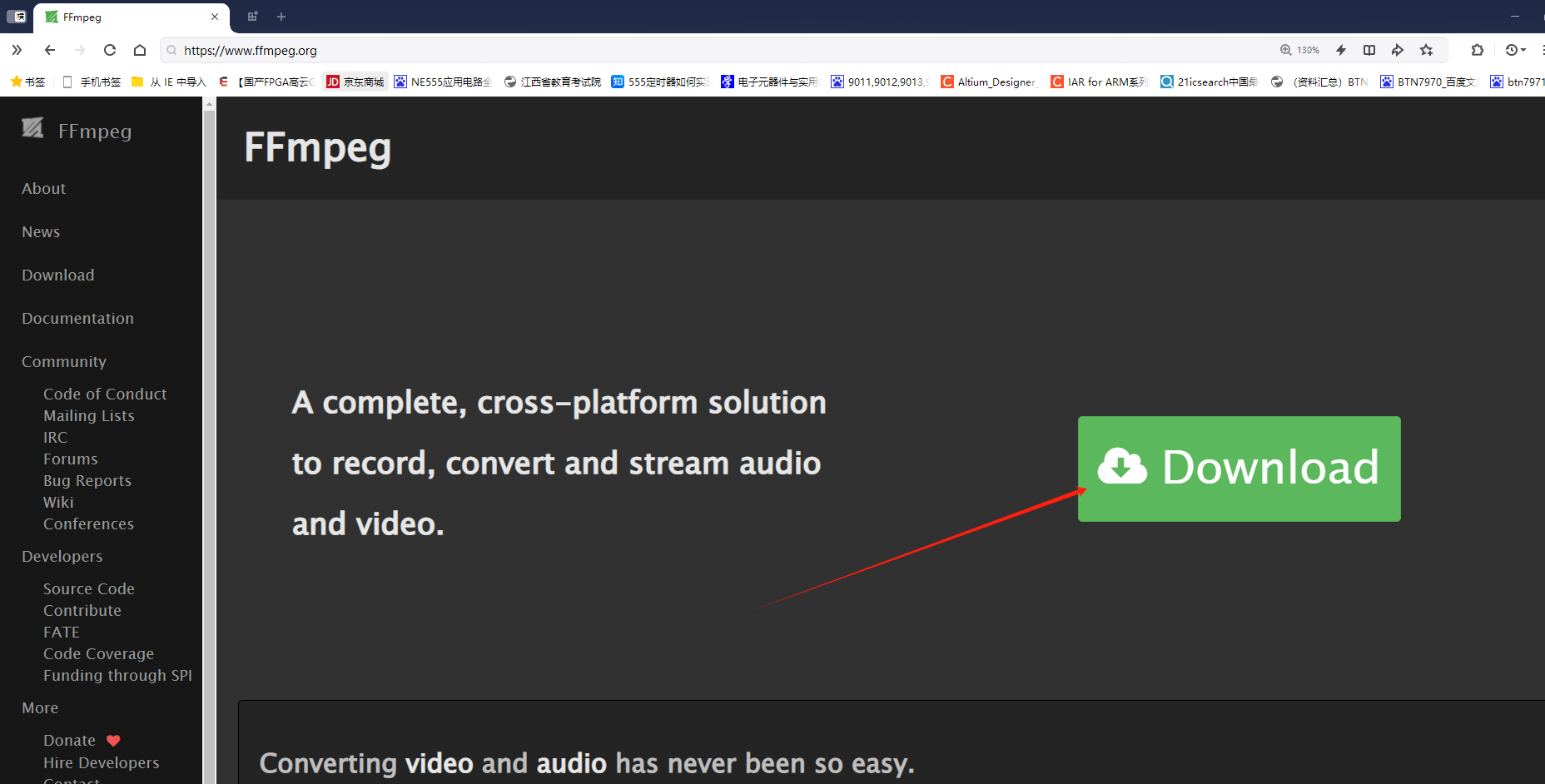Image resolution: width=1545 pixels, height=784 pixels.
Task: Click the tab grid icon beside new tab
Action: (253, 17)
